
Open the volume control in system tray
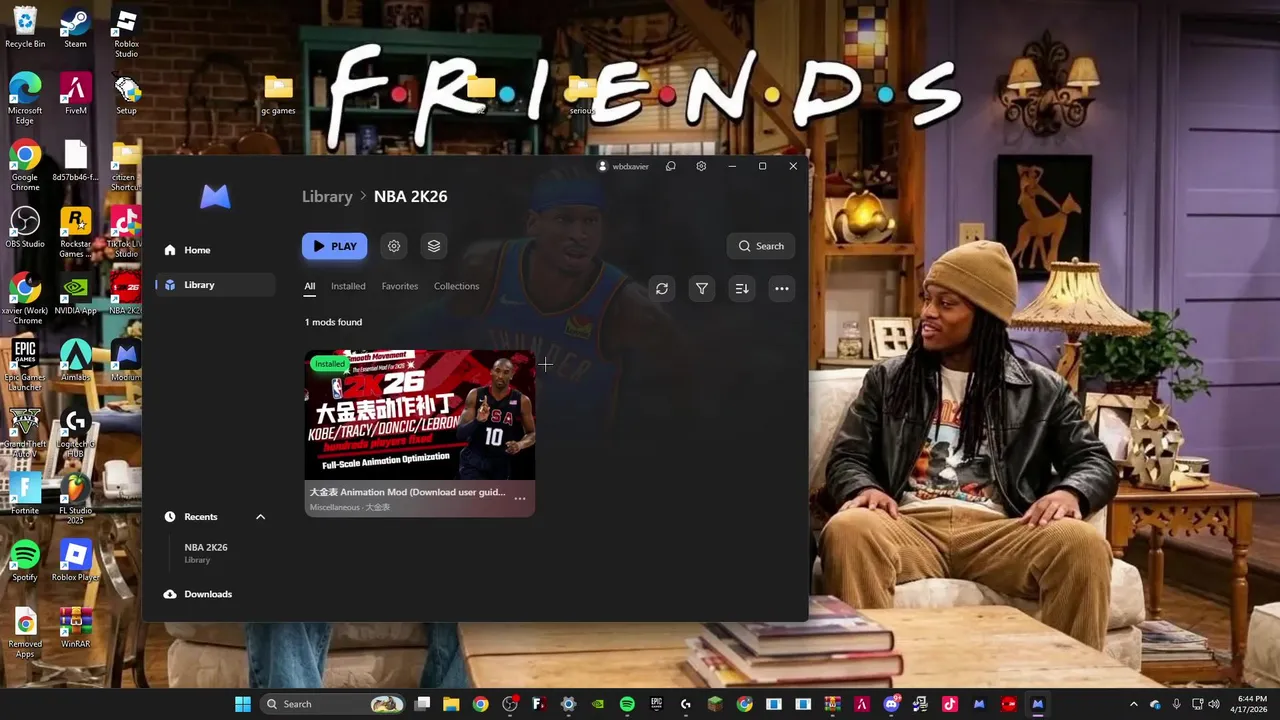[x=1214, y=704]
